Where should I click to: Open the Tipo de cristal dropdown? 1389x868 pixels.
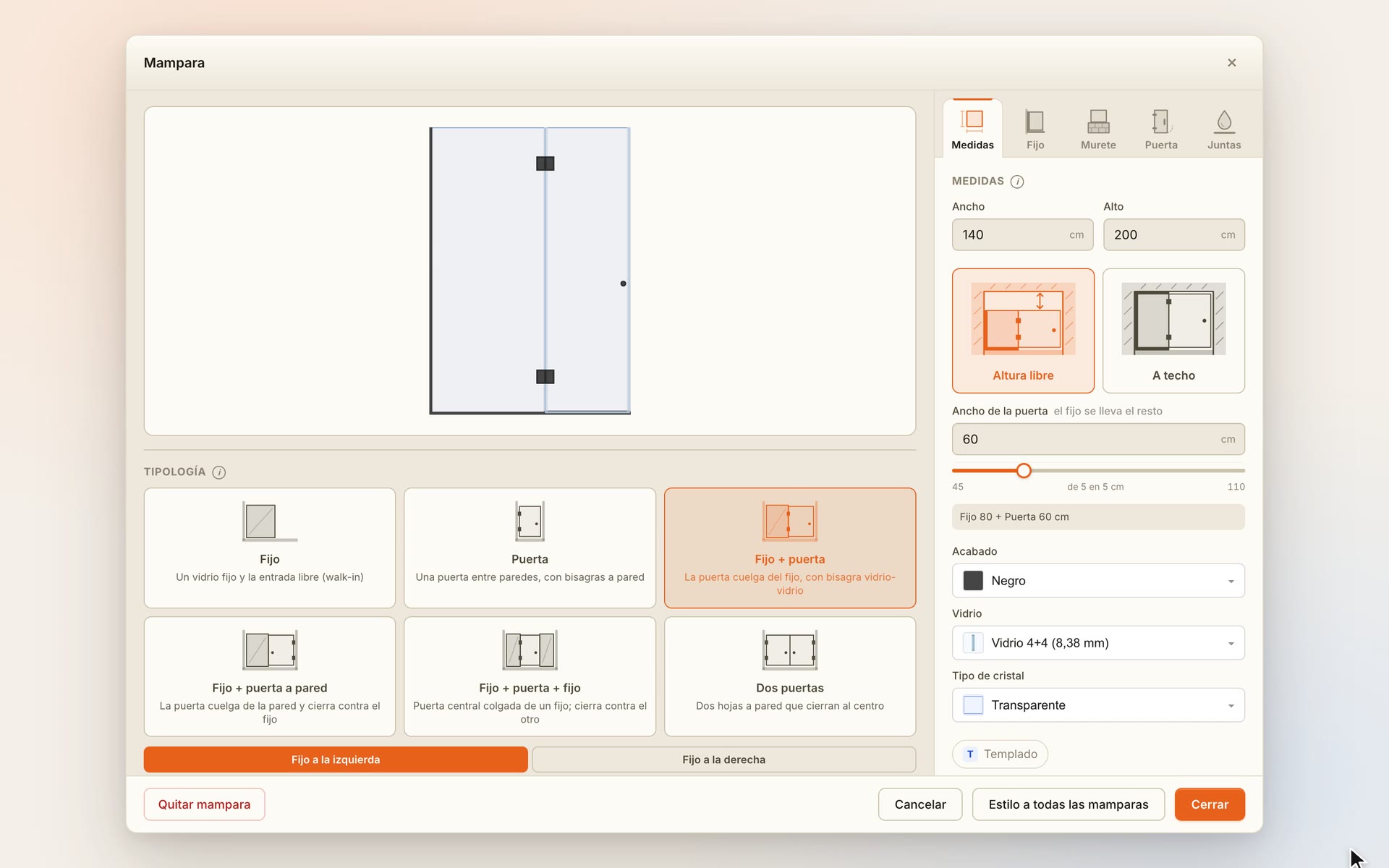click(1098, 705)
